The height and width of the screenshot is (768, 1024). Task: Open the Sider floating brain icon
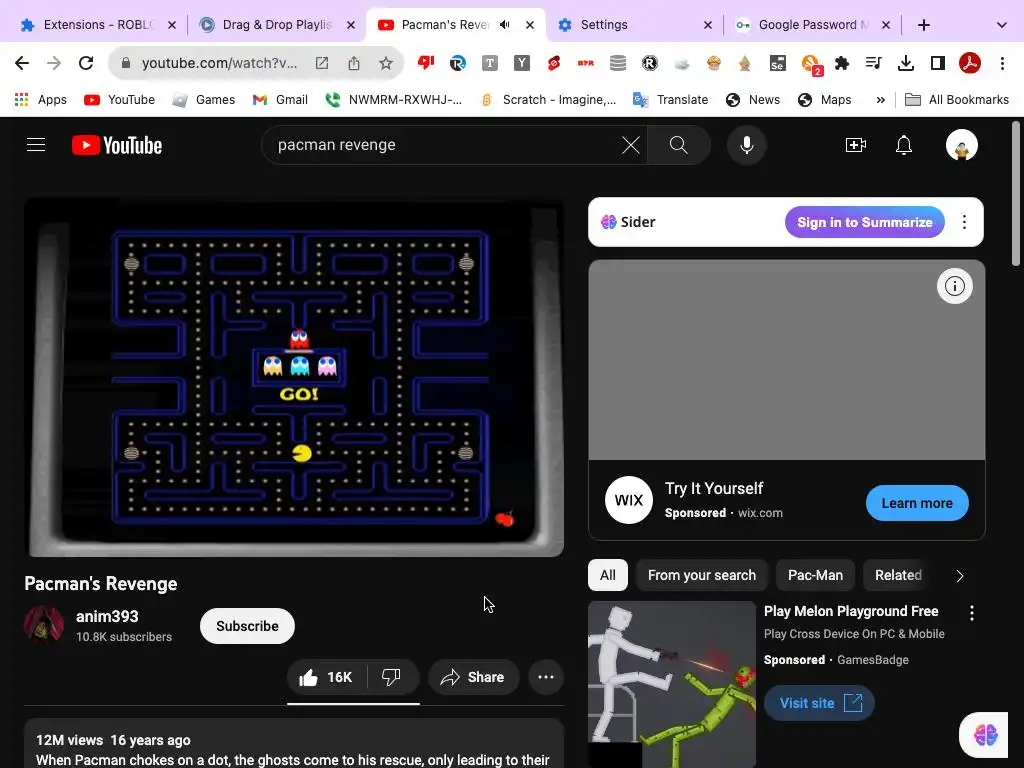coord(985,735)
